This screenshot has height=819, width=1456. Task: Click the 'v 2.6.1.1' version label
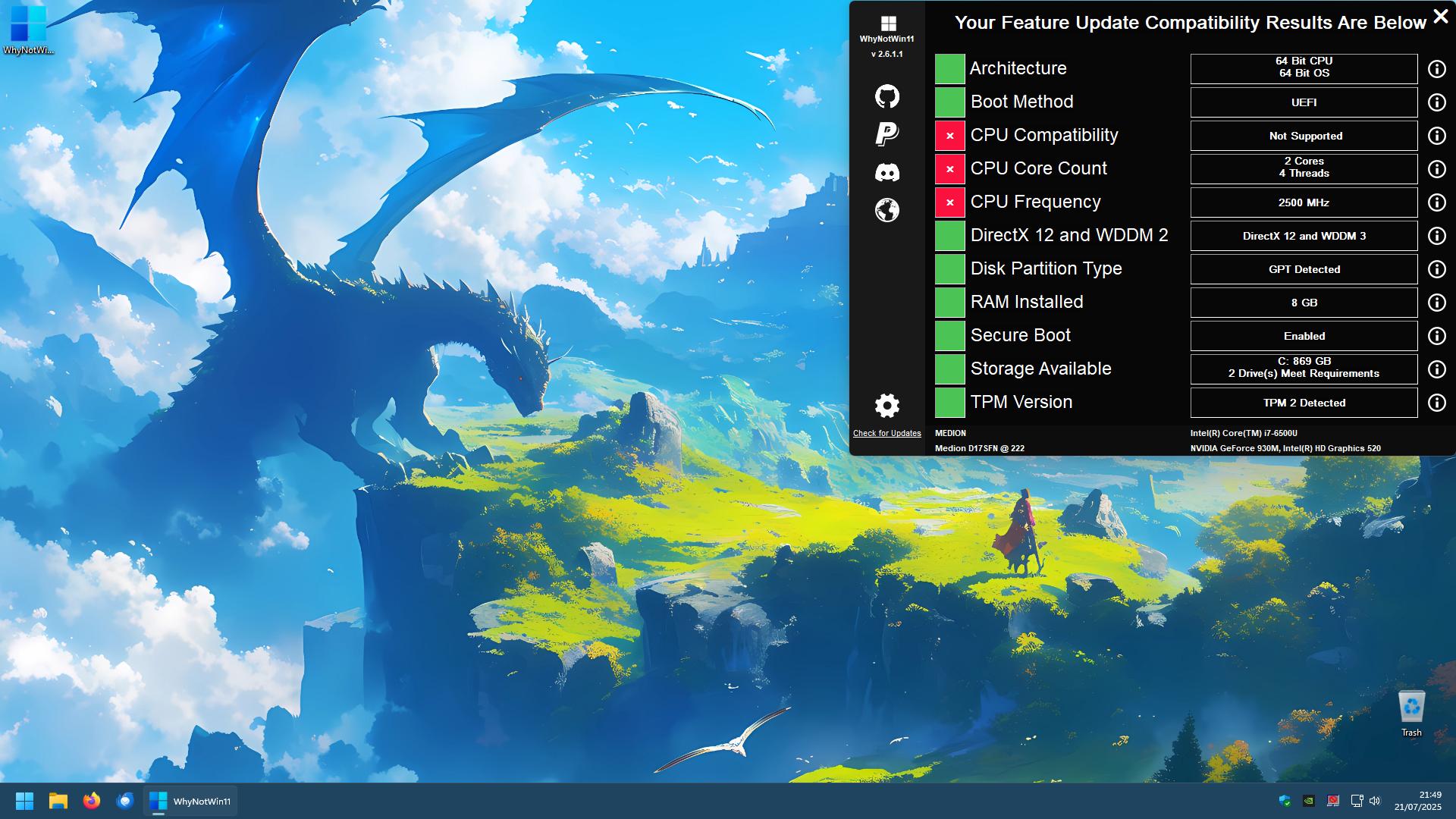point(886,54)
